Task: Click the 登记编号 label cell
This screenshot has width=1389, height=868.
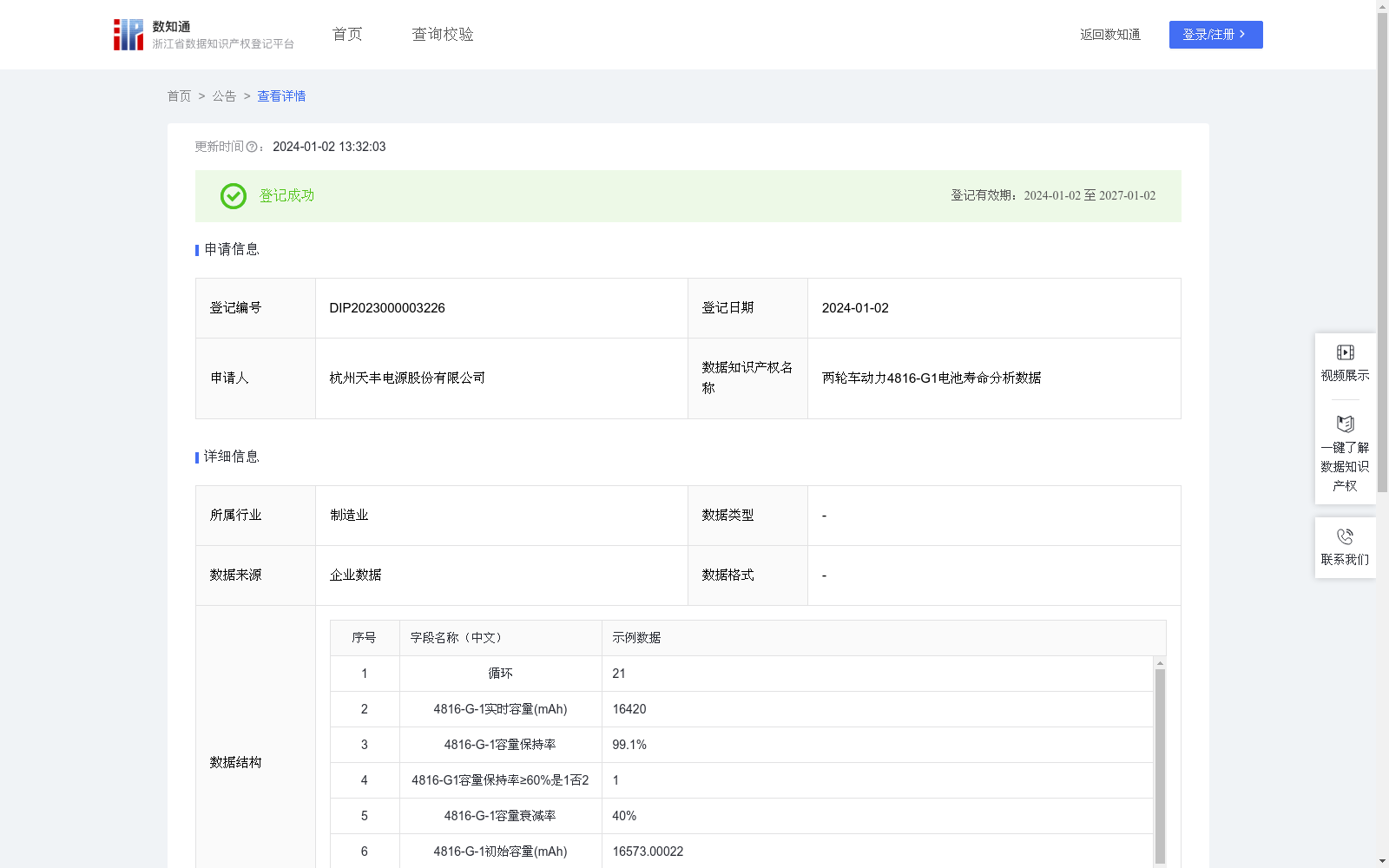Action: pyautogui.click(x=255, y=308)
